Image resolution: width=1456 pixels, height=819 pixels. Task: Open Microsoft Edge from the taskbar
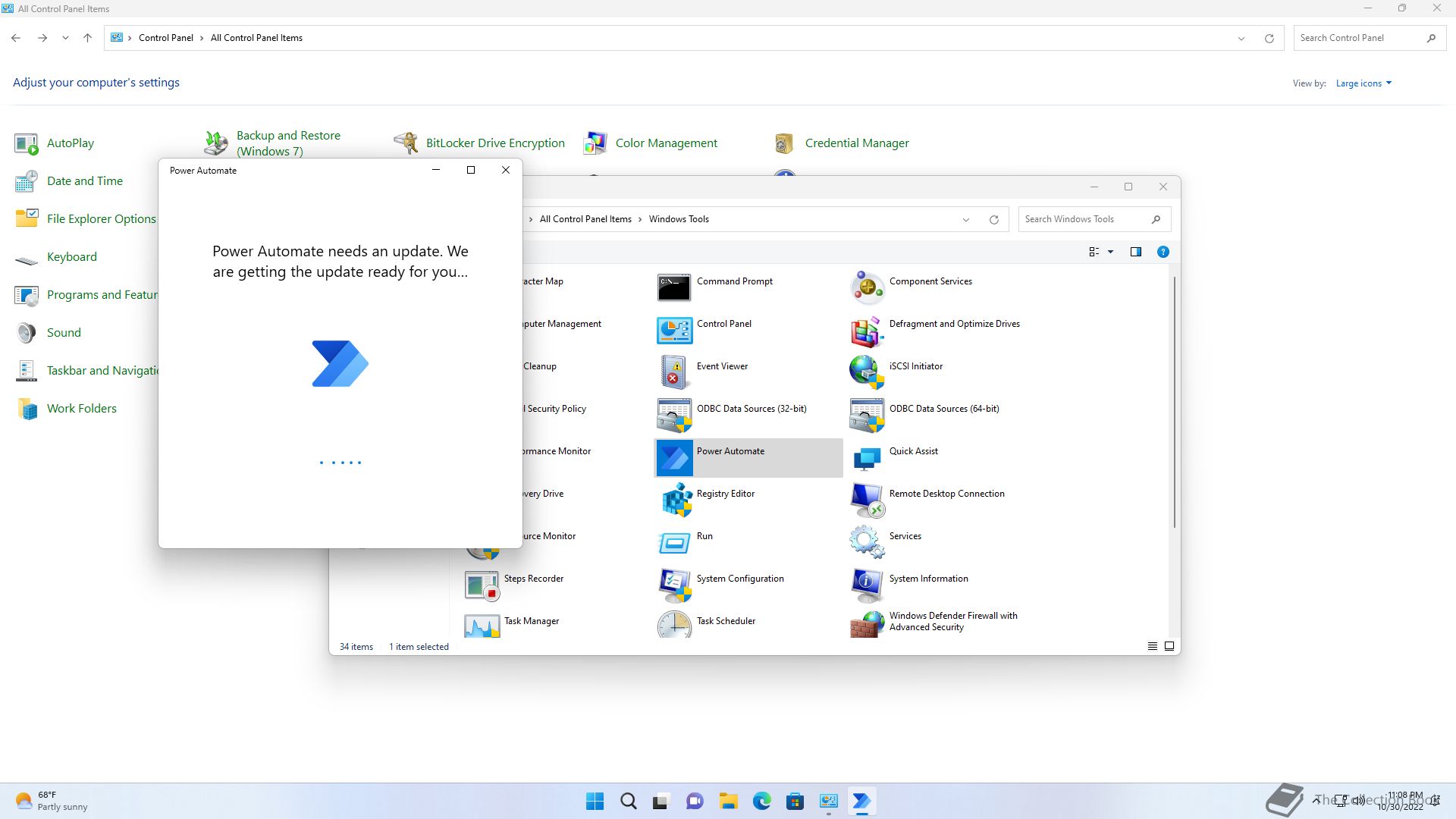(761, 801)
